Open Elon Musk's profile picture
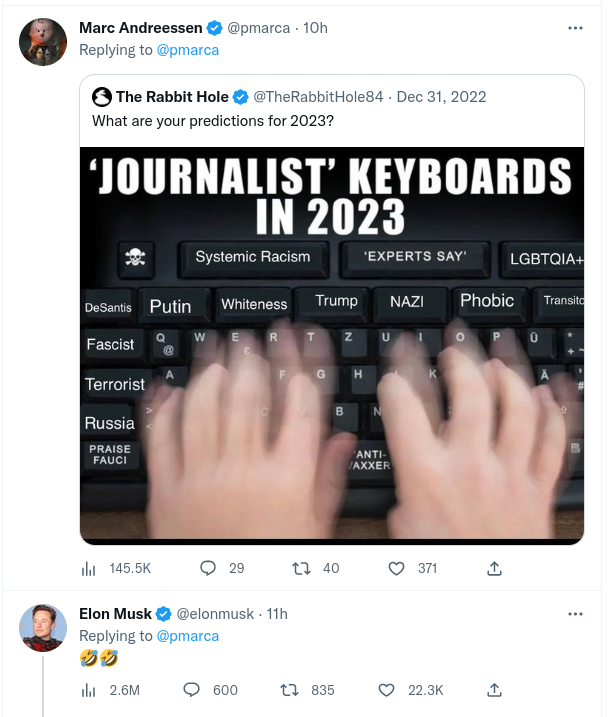 (44, 628)
